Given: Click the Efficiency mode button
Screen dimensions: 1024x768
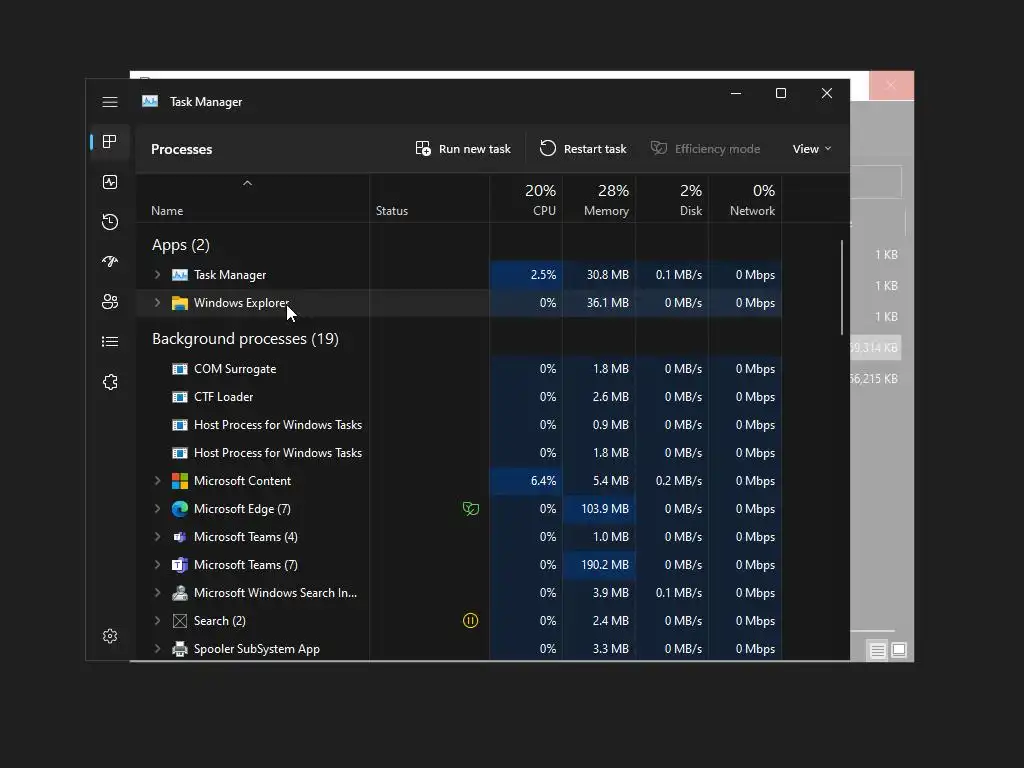Looking at the screenshot, I should click(x=705, y=149).
